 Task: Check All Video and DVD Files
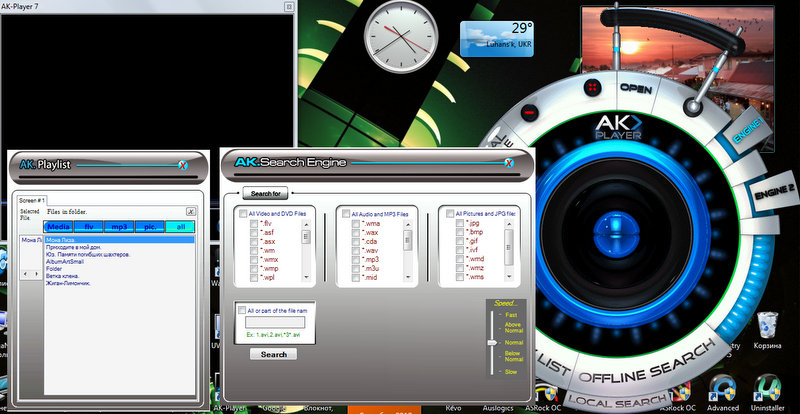[243, 213]
